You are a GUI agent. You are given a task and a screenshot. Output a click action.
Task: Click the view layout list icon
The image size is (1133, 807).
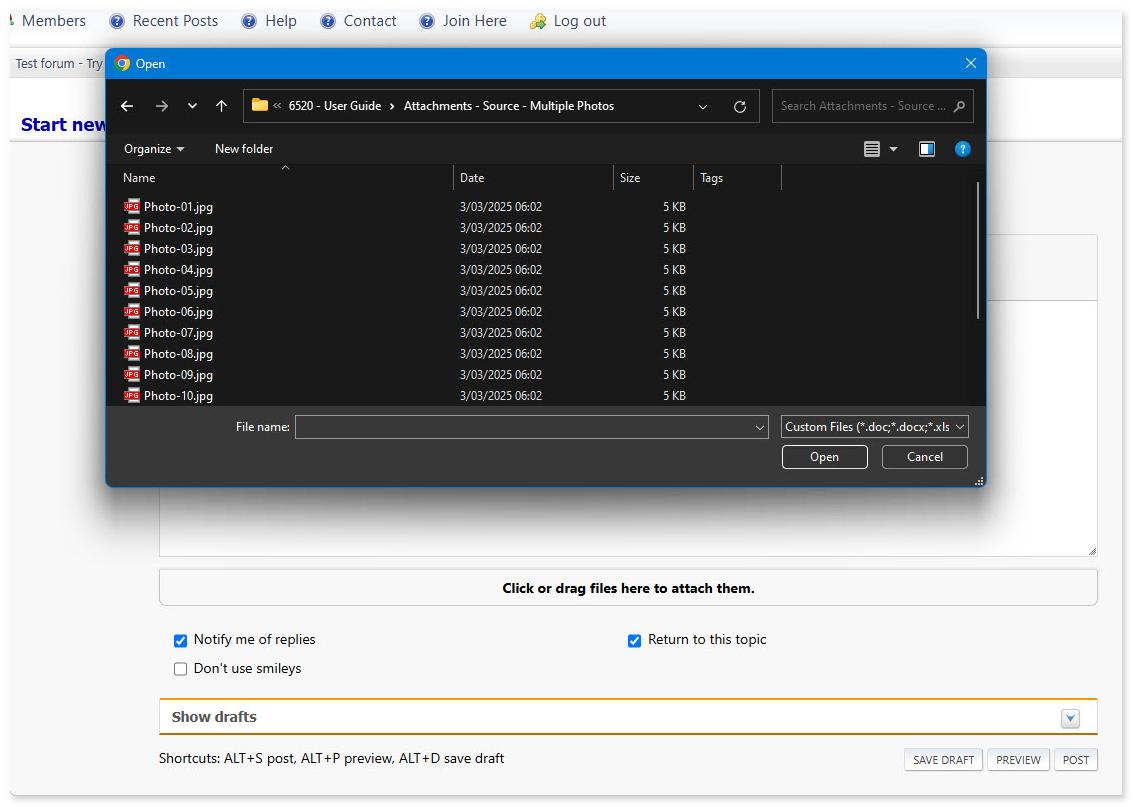872,149
